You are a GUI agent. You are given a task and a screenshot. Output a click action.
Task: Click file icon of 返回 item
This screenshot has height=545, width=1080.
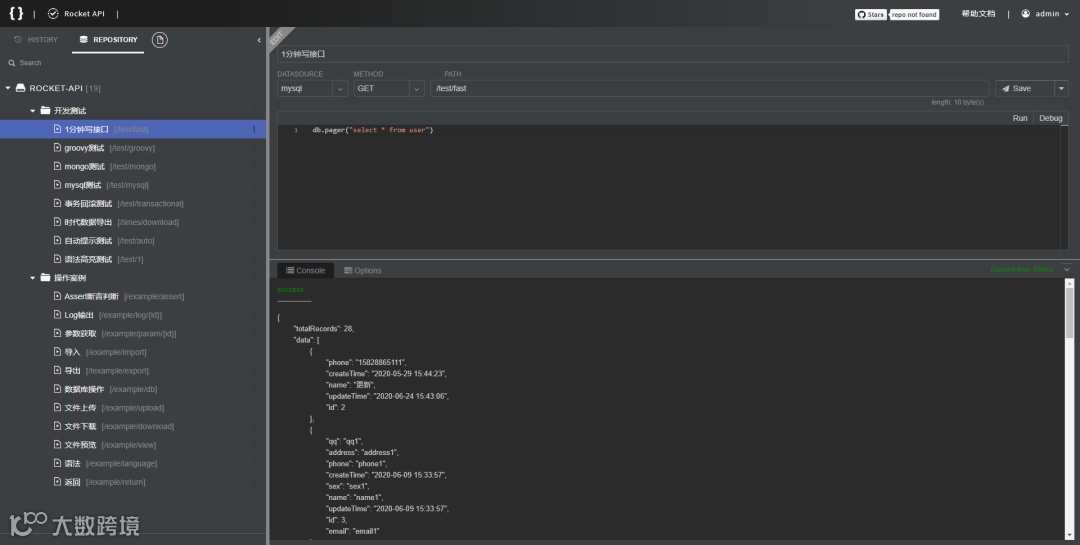click(58, 482)
